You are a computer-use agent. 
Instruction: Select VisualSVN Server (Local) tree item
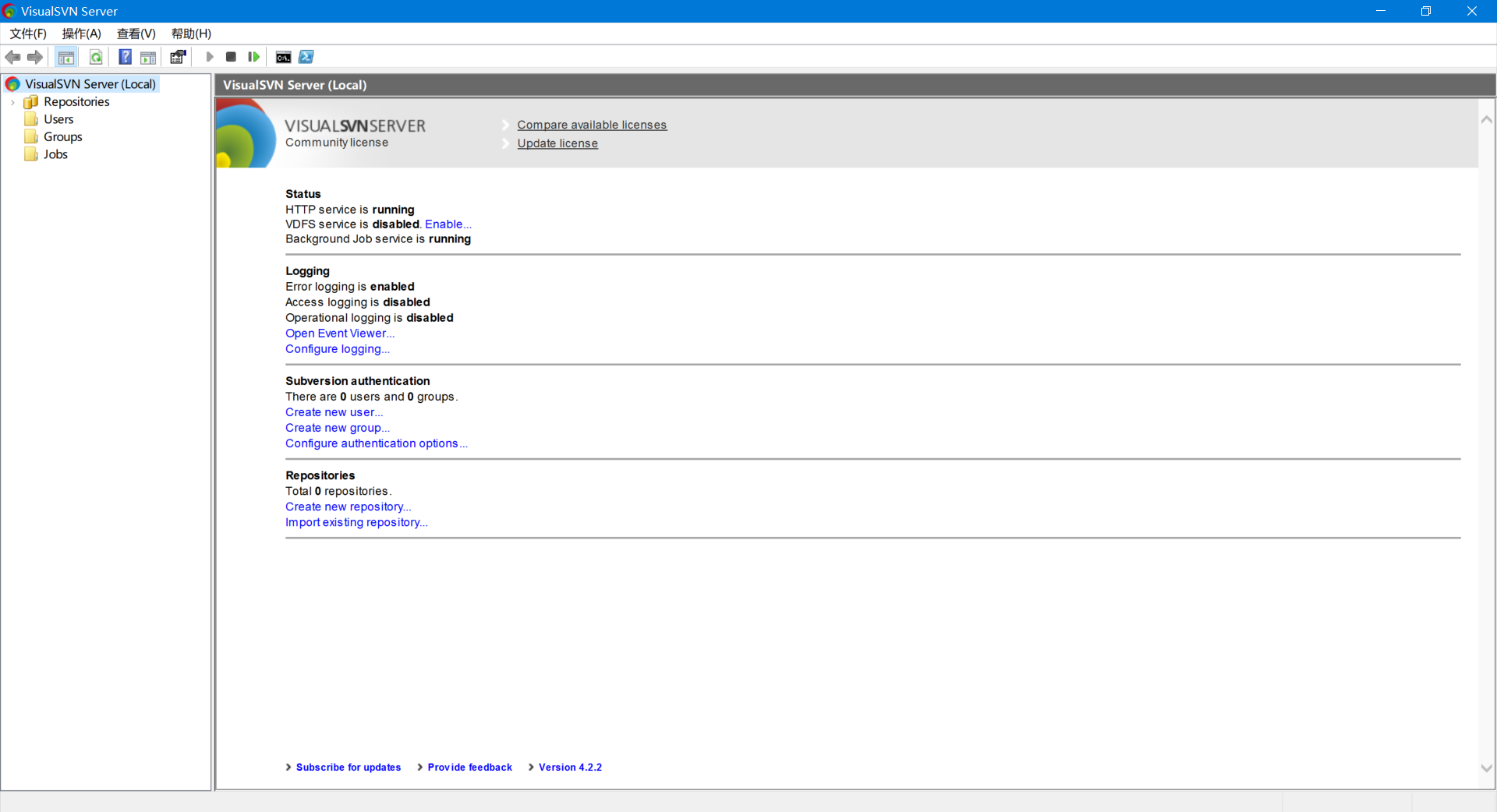pos(90,84)
